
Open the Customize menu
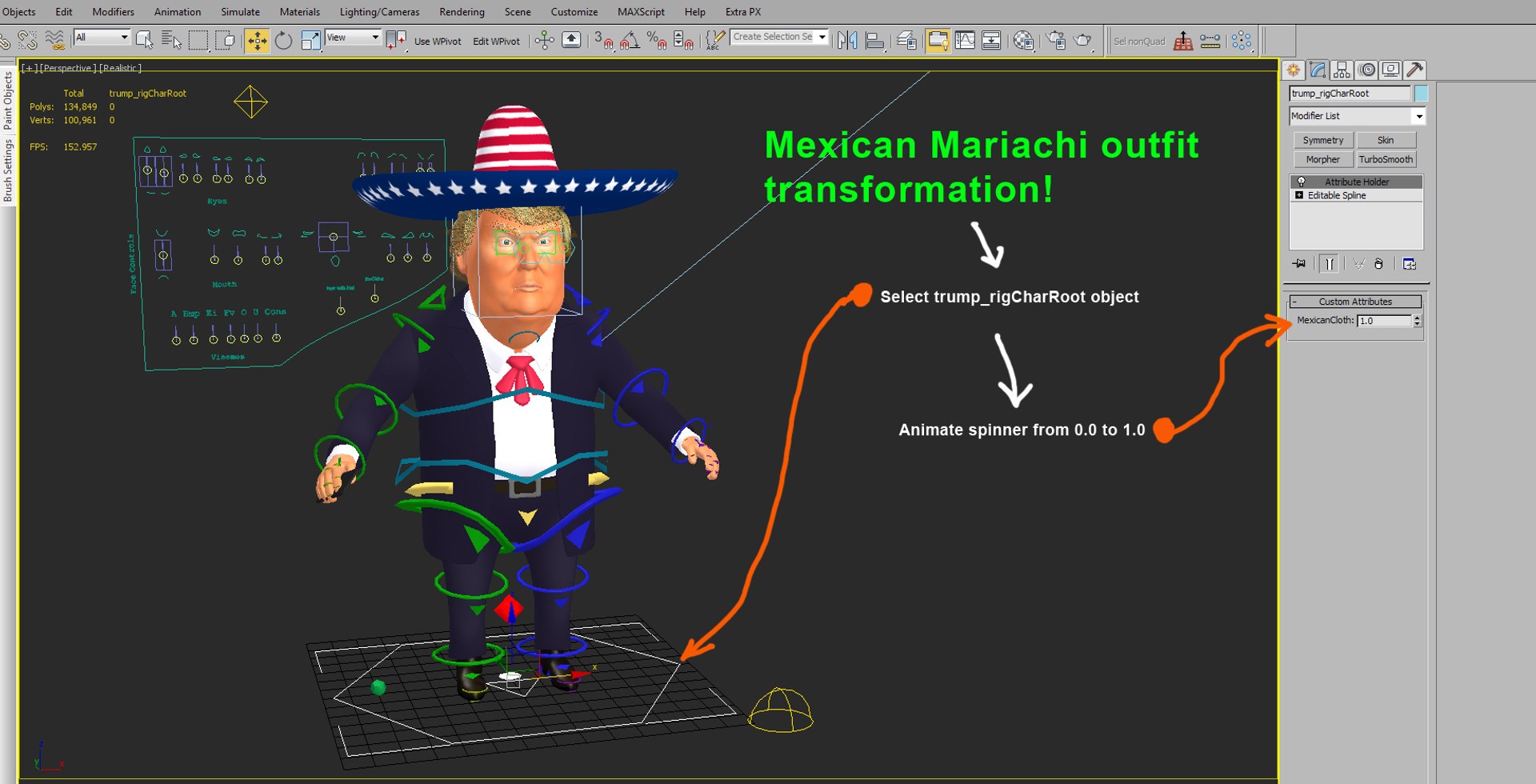[x=574, y=12]
